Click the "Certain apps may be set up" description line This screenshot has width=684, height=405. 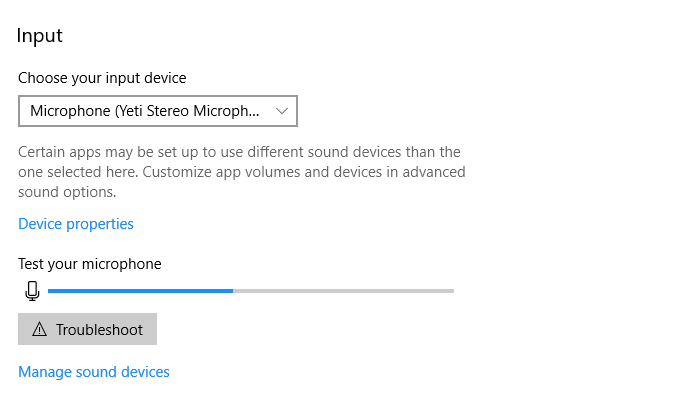(239, 152)
